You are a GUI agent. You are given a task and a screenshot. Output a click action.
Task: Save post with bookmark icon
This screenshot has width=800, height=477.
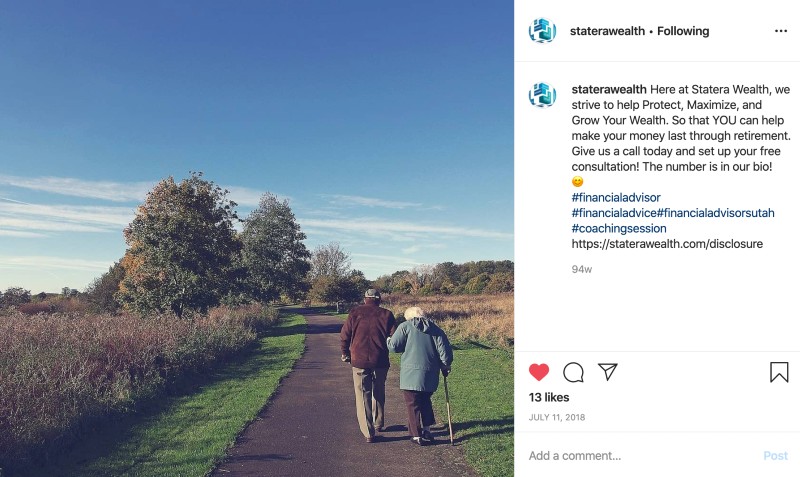tap(779, 372)
